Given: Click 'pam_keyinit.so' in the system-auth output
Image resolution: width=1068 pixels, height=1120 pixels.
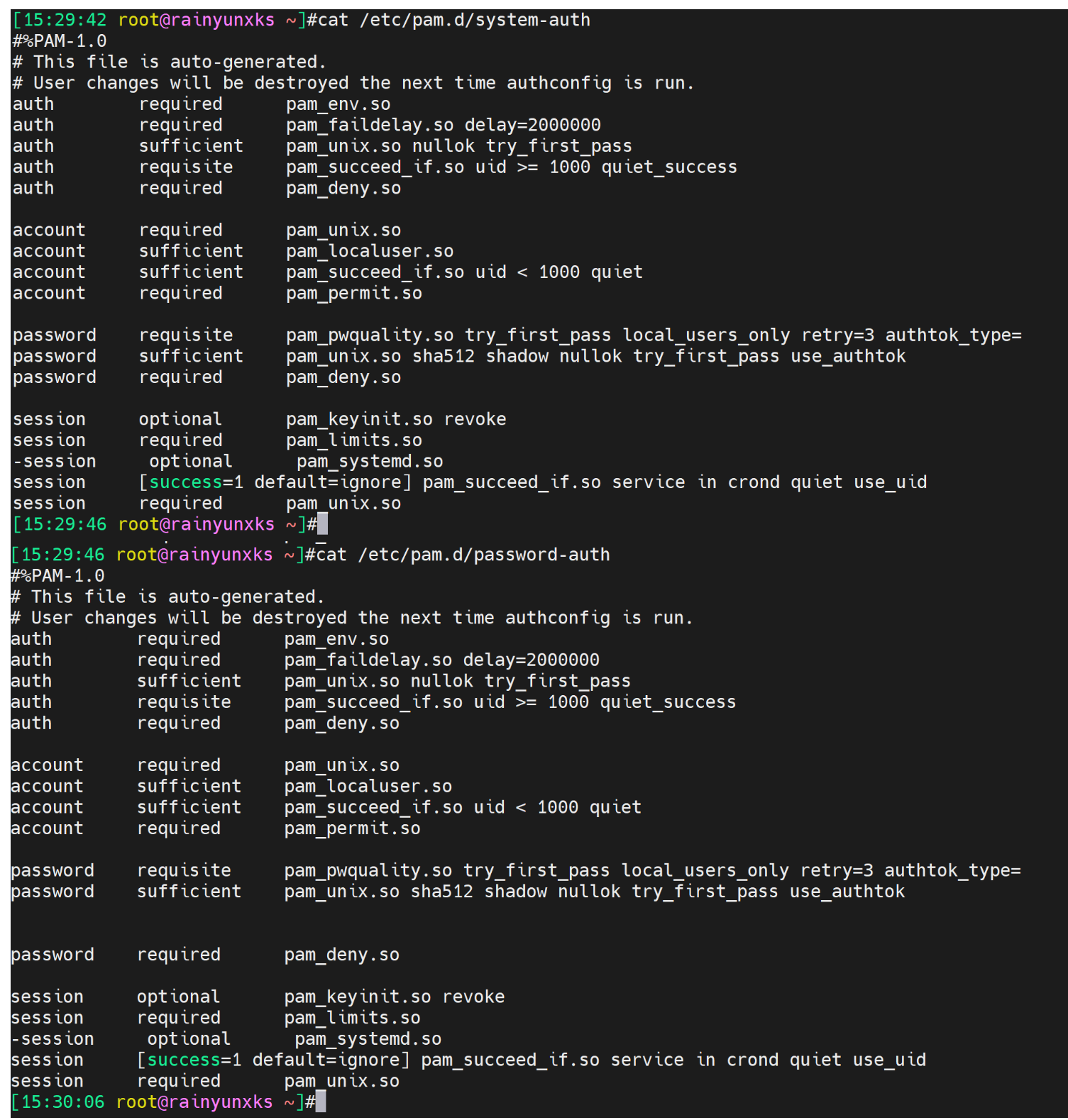Looking at the screenshot, I should coord(359,419).
